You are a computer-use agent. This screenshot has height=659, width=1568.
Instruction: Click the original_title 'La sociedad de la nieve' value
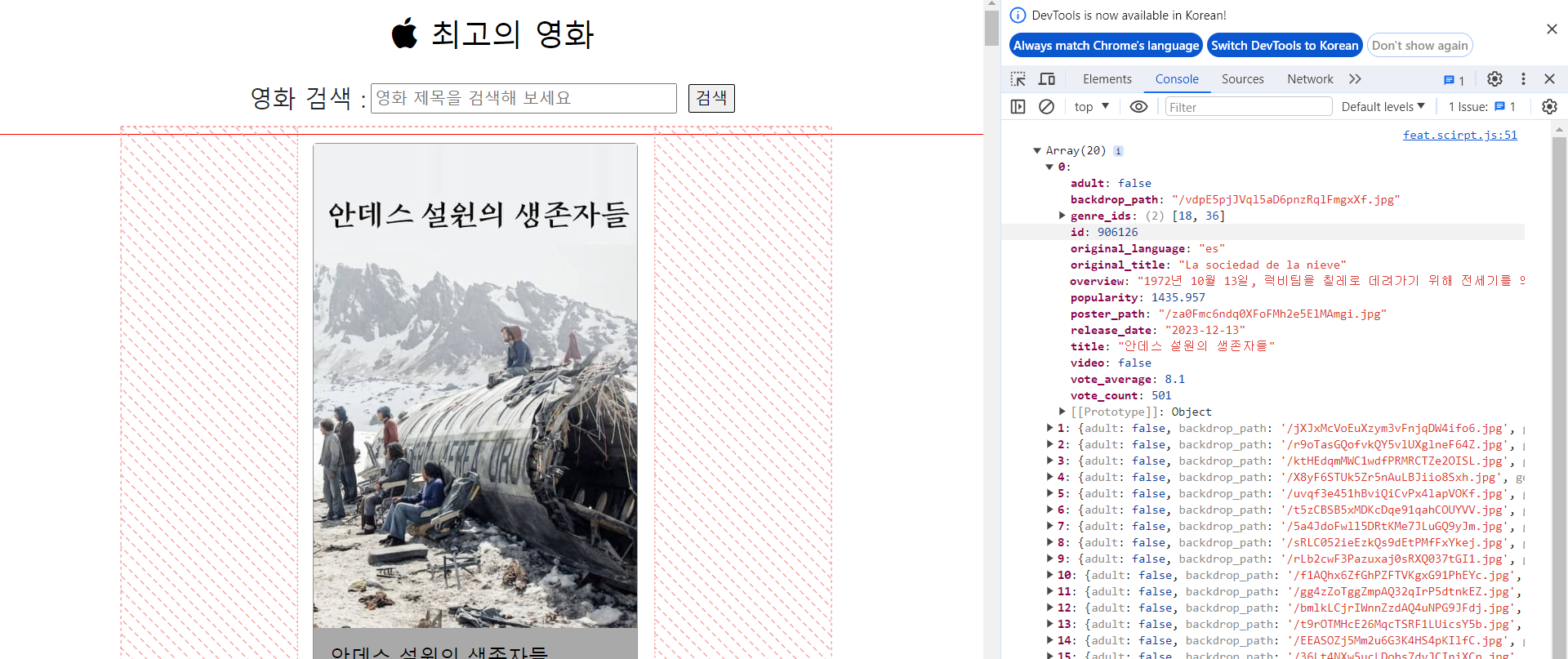pyautogui.click(x=1262, y=265)
